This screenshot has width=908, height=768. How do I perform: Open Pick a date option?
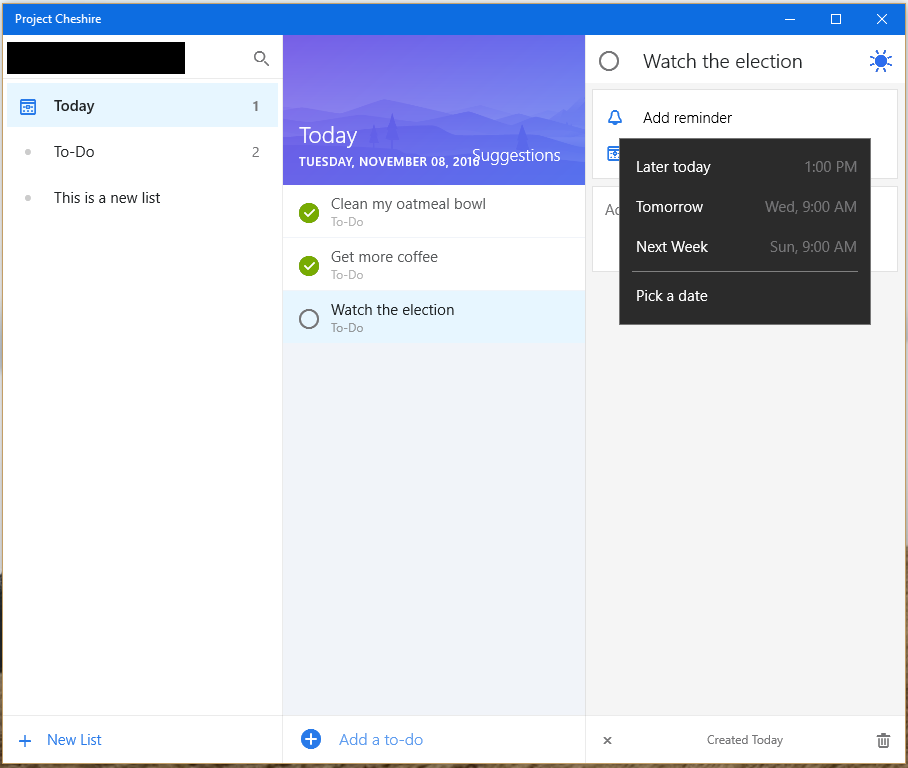(x=672, y=296)
